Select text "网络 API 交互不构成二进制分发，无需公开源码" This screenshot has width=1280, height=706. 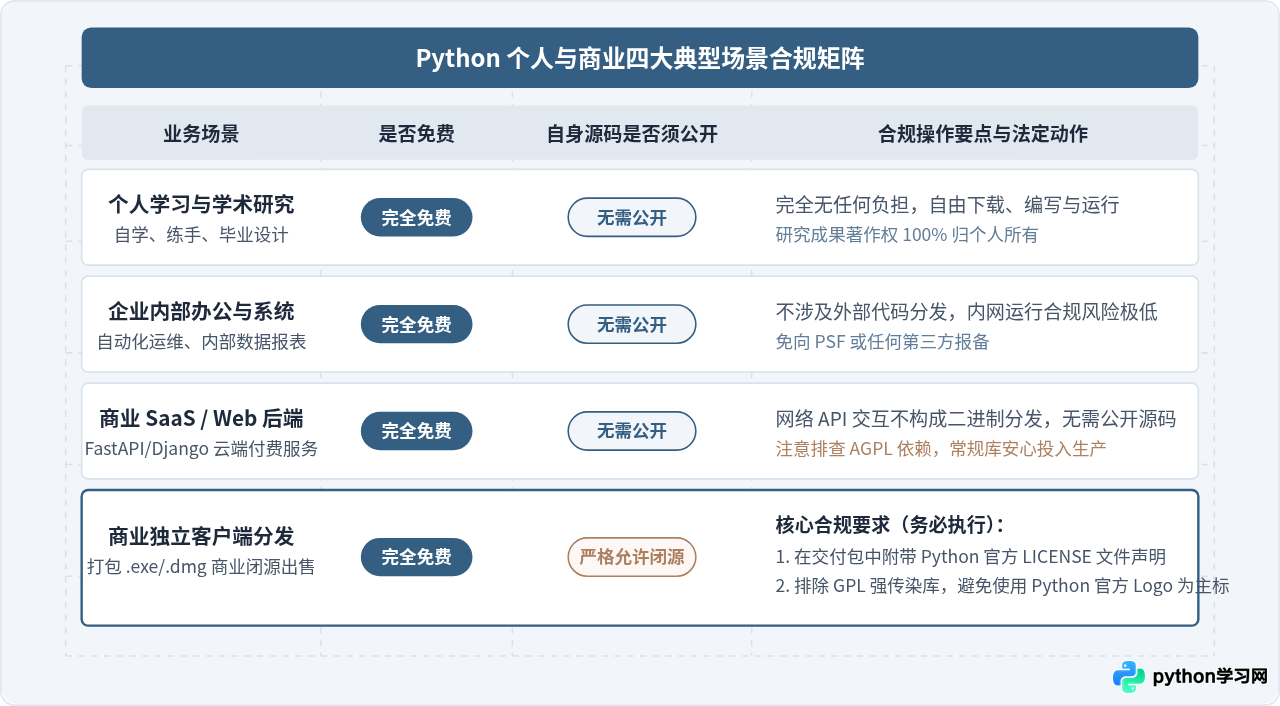point(976,419)
